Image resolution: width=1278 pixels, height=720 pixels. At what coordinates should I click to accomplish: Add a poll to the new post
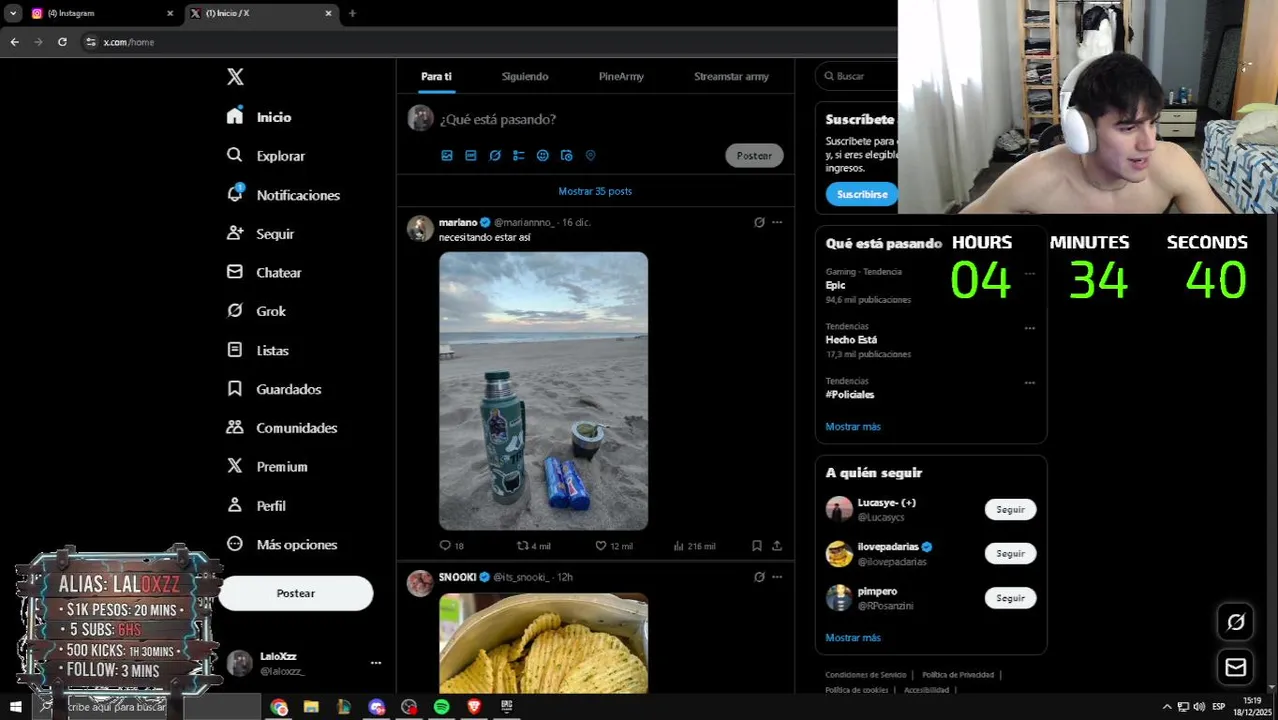tap(518, 155)
